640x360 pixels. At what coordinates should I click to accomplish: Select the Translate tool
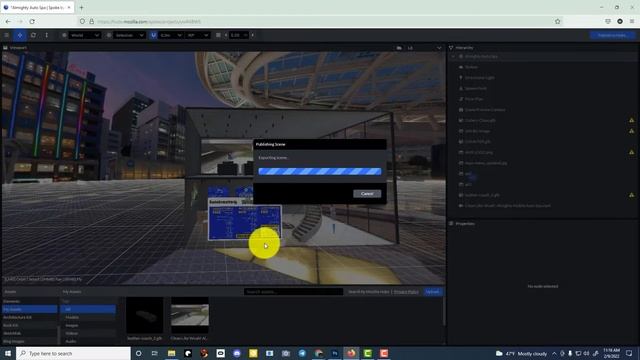tap(20, 35)
